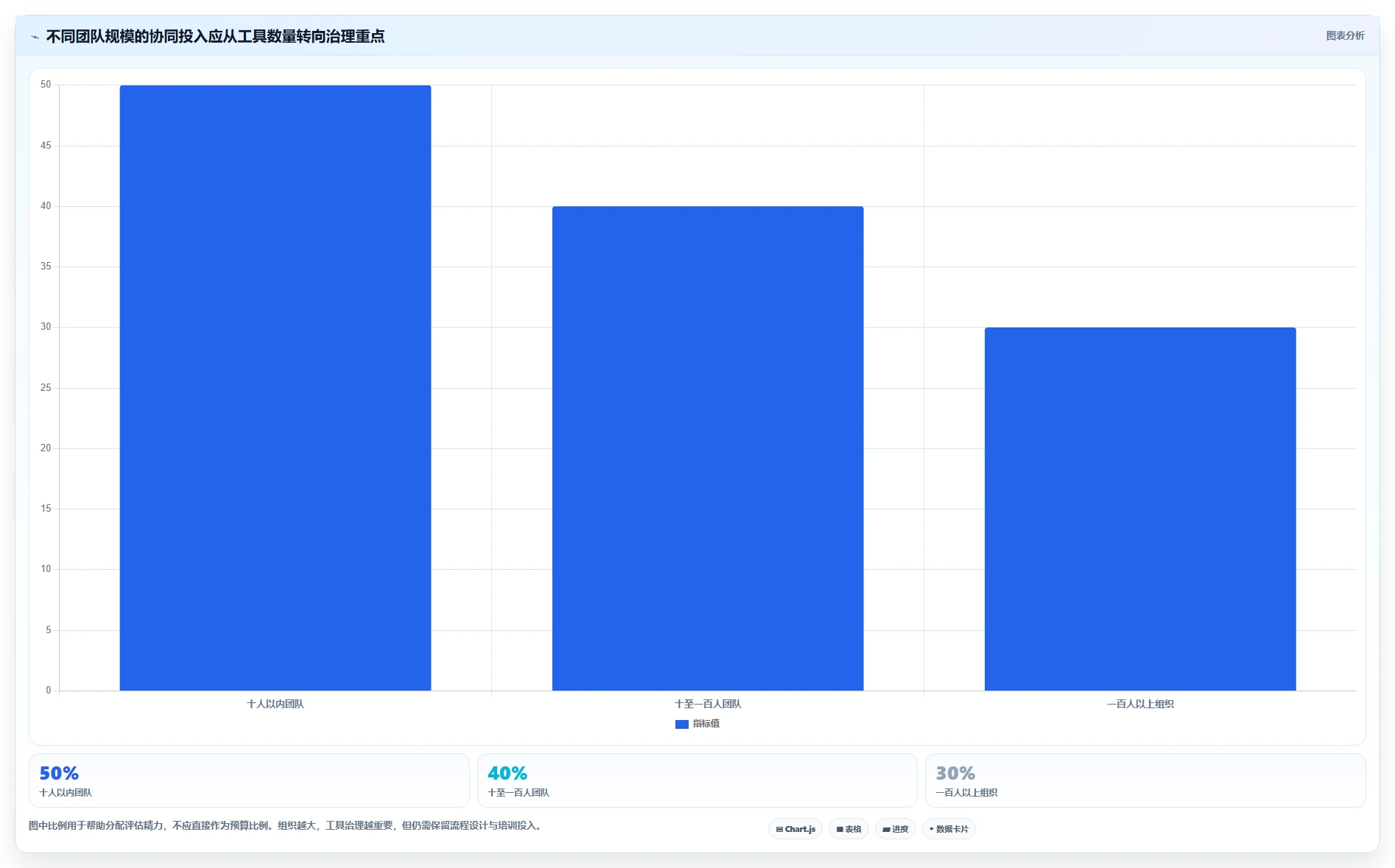This screenshot has width=1395, height=868.
Task: Click the y-axis value 50
Action: coord(46,85)
